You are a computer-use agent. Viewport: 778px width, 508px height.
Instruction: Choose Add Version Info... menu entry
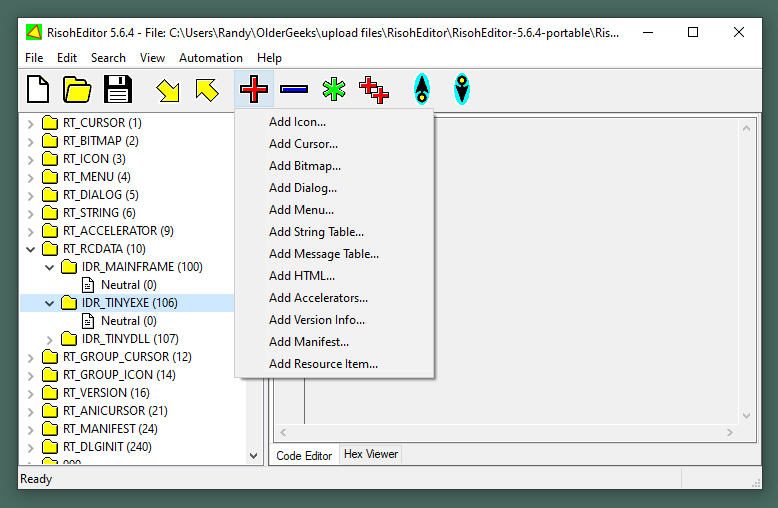click(334, 320)
